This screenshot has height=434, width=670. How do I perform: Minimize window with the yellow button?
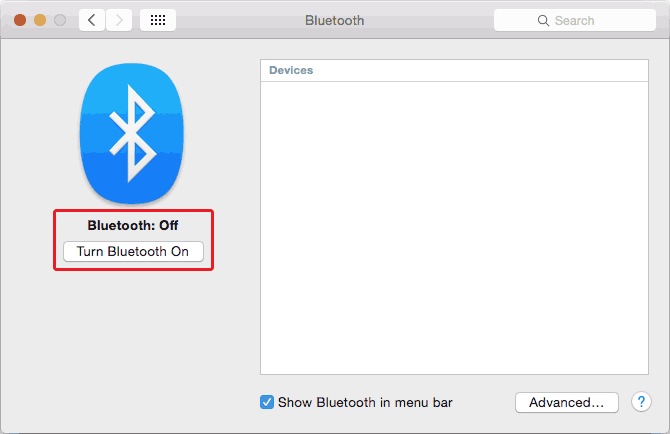tap(40, 20)
